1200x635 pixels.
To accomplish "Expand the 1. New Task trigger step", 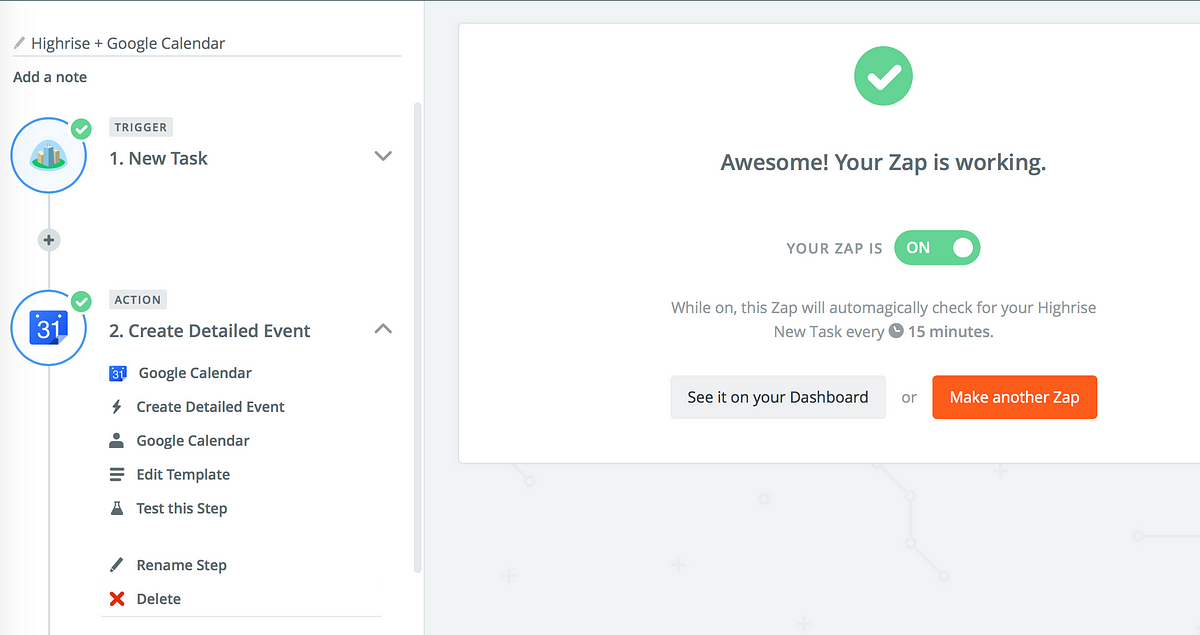I will click(x=383, y=156).
